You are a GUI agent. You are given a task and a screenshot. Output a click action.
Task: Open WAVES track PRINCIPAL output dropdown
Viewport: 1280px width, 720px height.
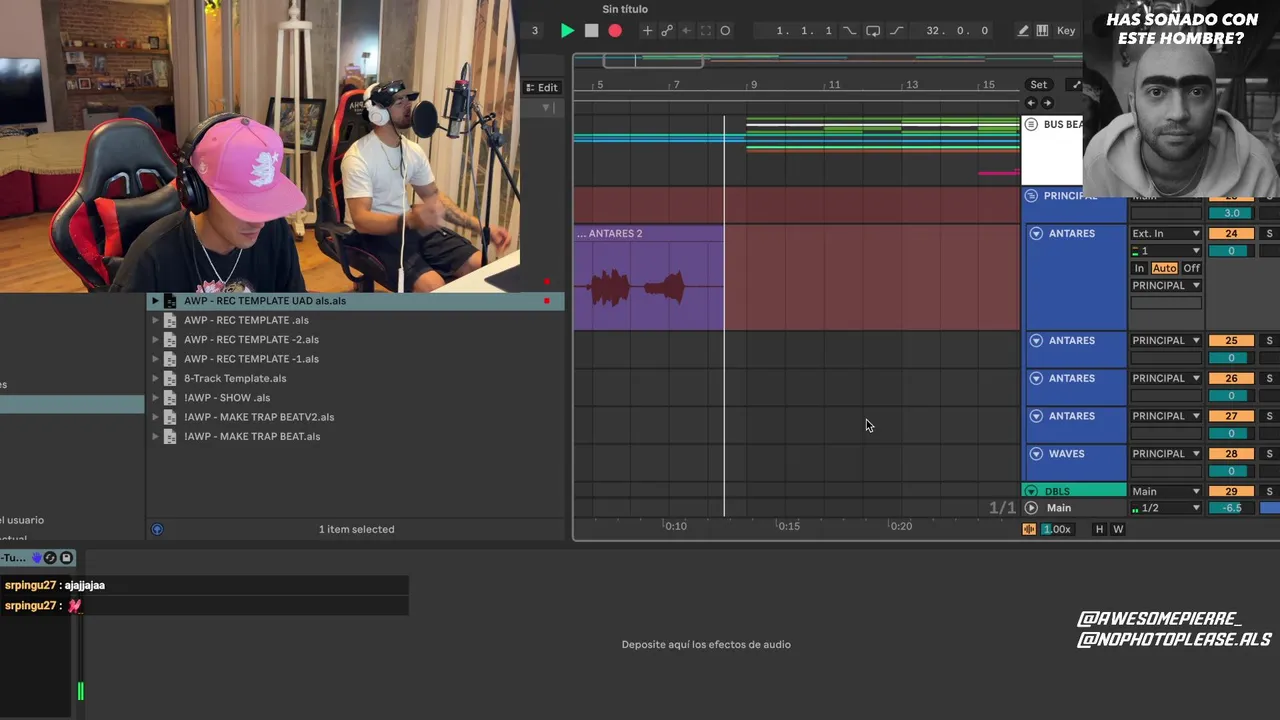coord(1166,454)
